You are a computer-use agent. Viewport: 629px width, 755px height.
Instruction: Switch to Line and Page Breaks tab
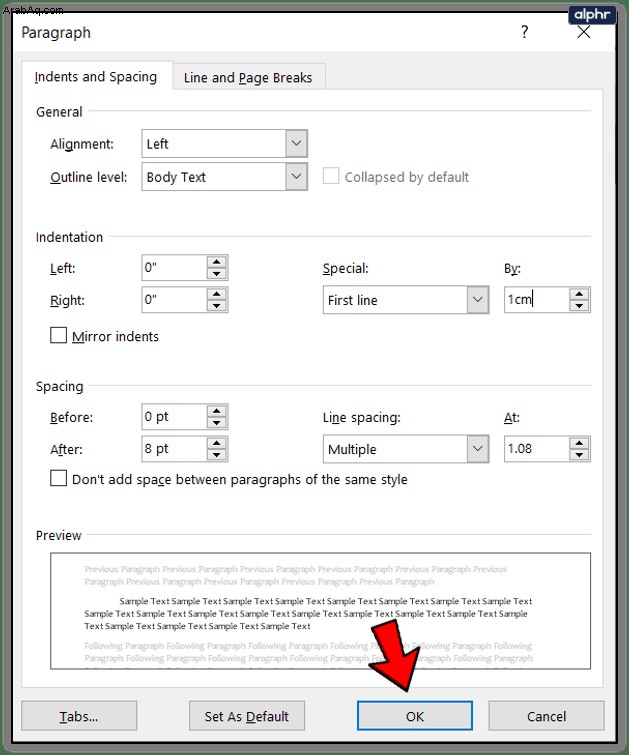coord(249,78)
